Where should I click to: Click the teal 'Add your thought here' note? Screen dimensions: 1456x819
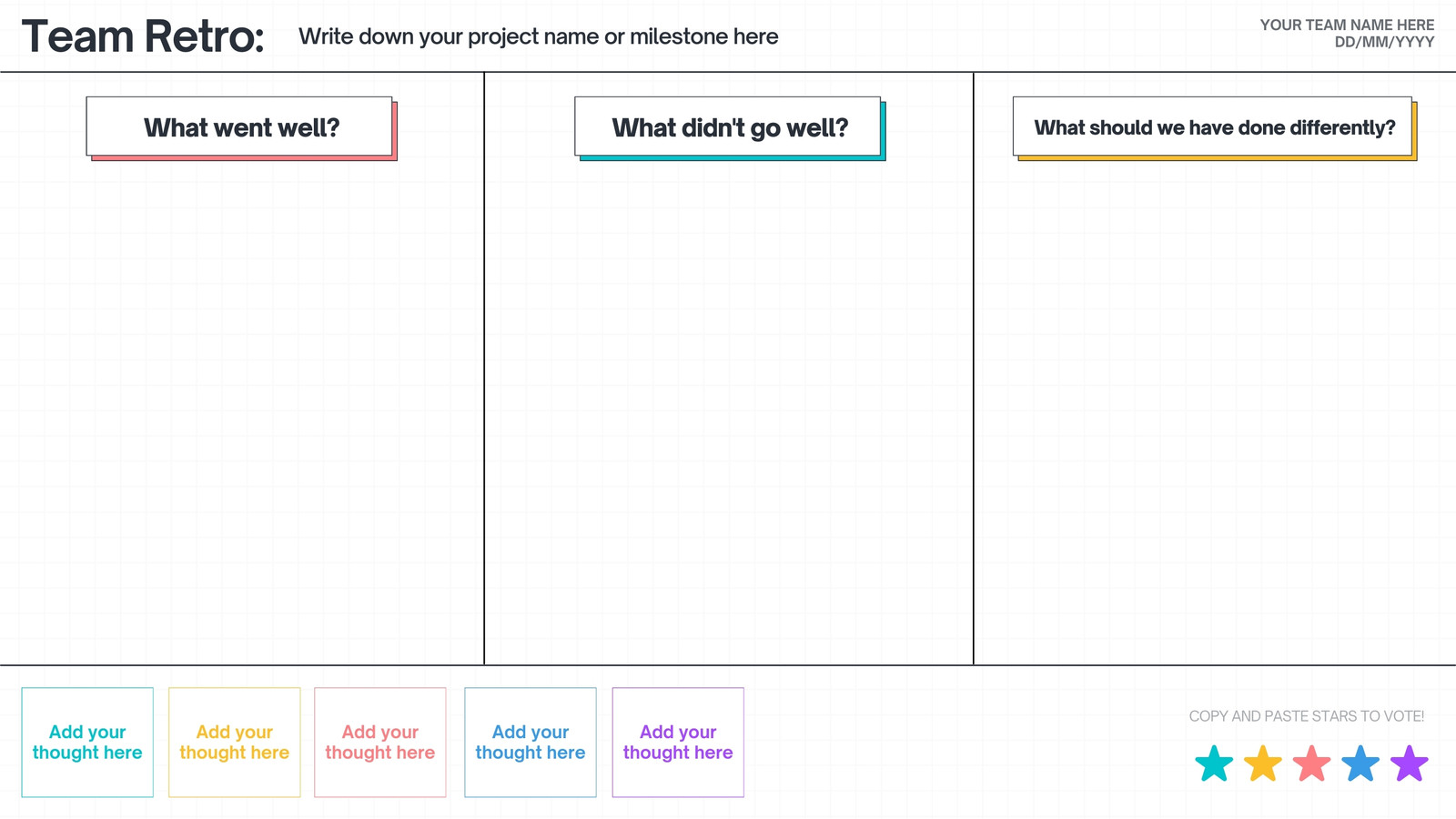pyautogui.click(x=87, y=743)
